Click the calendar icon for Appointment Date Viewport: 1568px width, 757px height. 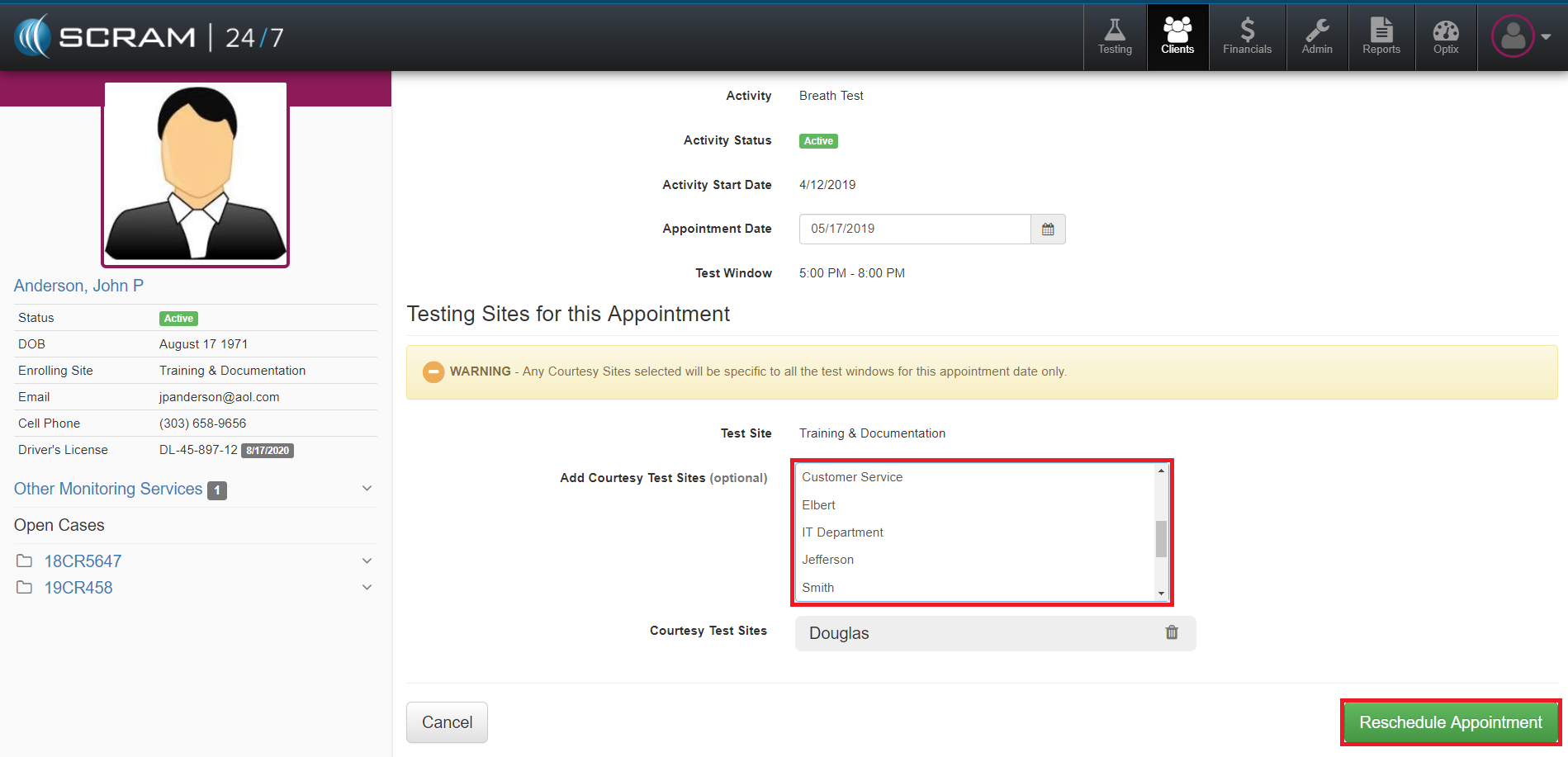[x=1048, y=229]
